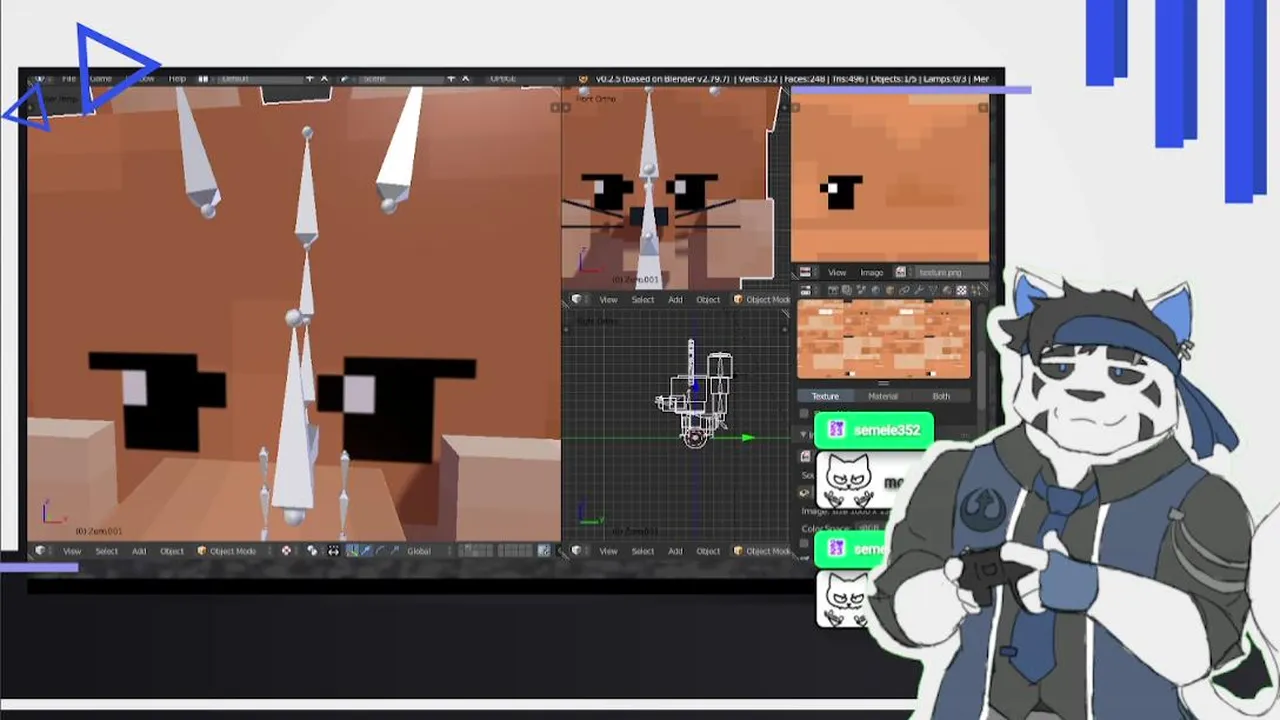Toggle the first visible layers block in main header

[x=475, y=551]
